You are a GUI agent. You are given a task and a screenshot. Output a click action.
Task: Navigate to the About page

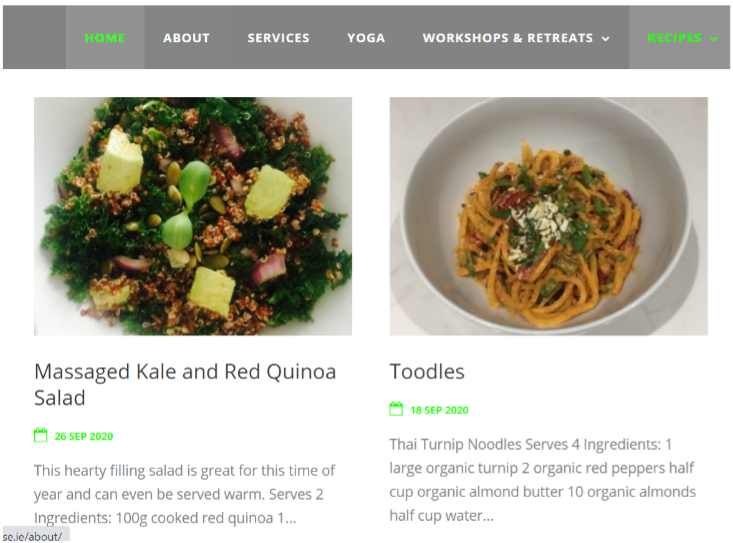186,38
